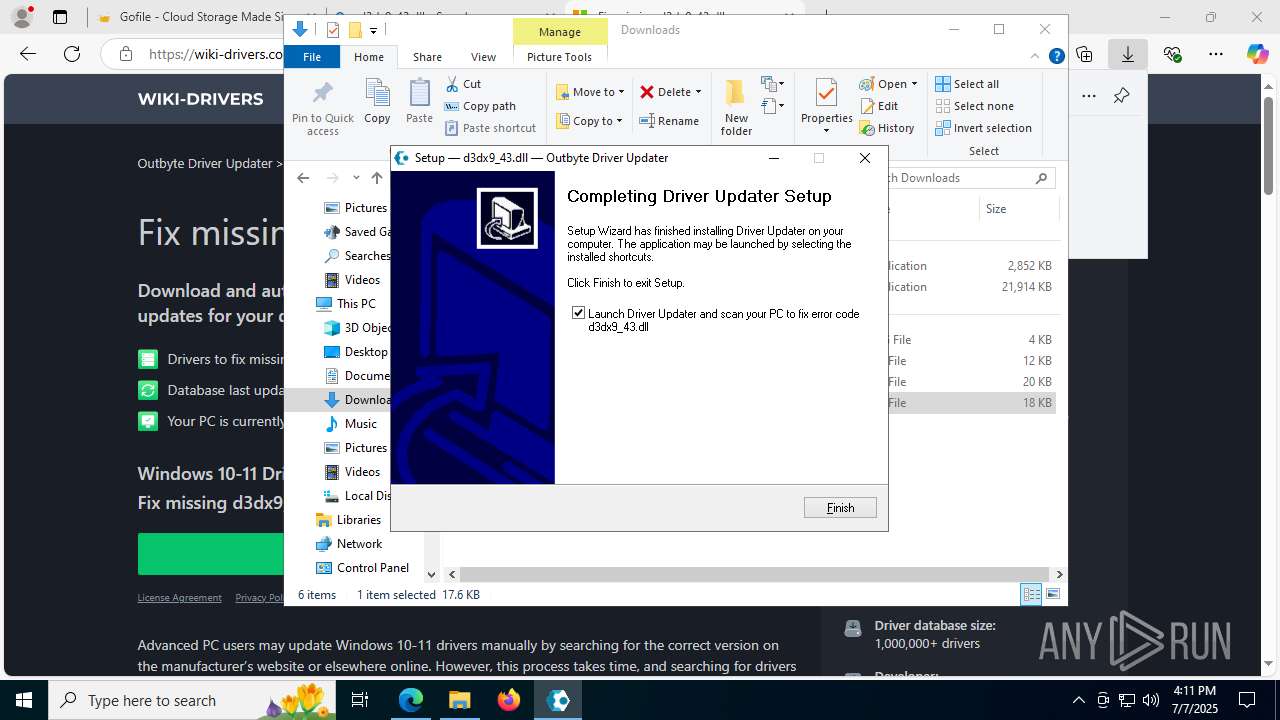
Task: Click horizontal scrollbar in file list
Action: pos(756,574)
